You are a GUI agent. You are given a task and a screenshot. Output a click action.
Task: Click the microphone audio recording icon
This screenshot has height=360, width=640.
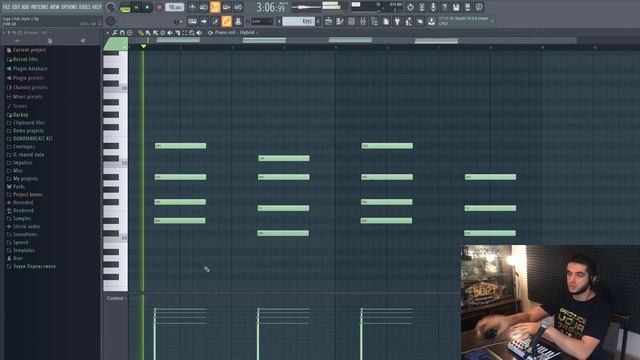(x=433, y=7)
